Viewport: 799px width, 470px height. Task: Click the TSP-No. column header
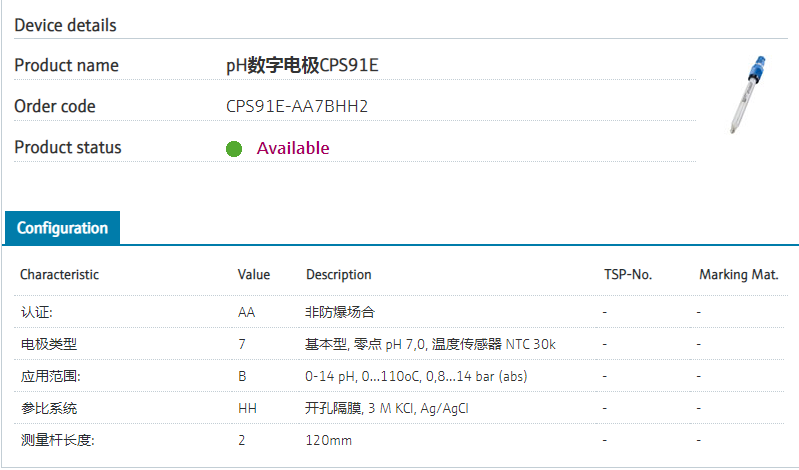tap(628, 275)
